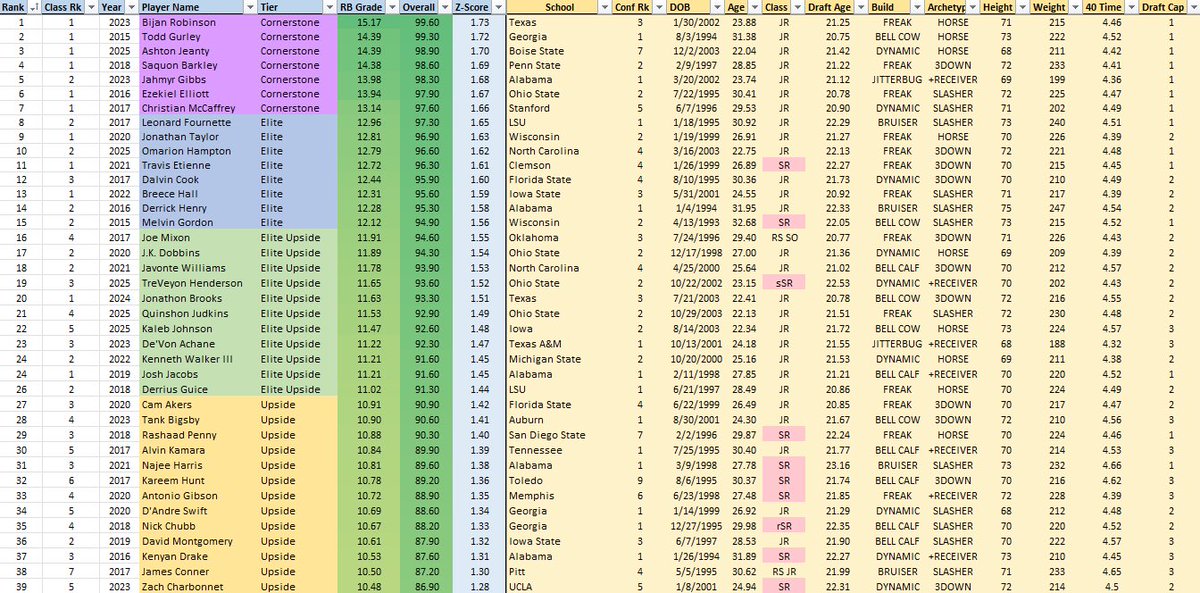The width and height of the screenshot is (1200, 593).
Task: Select the Kareem Hunt name cell
Action: [198, 481]
